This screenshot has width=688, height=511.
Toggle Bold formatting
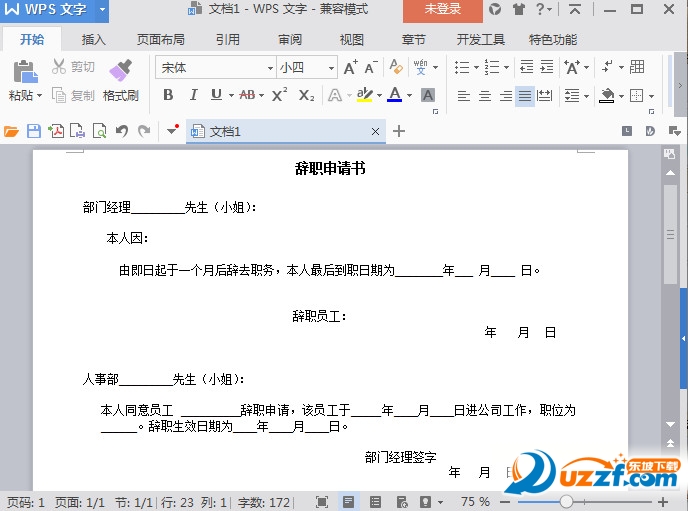point(168,95)
